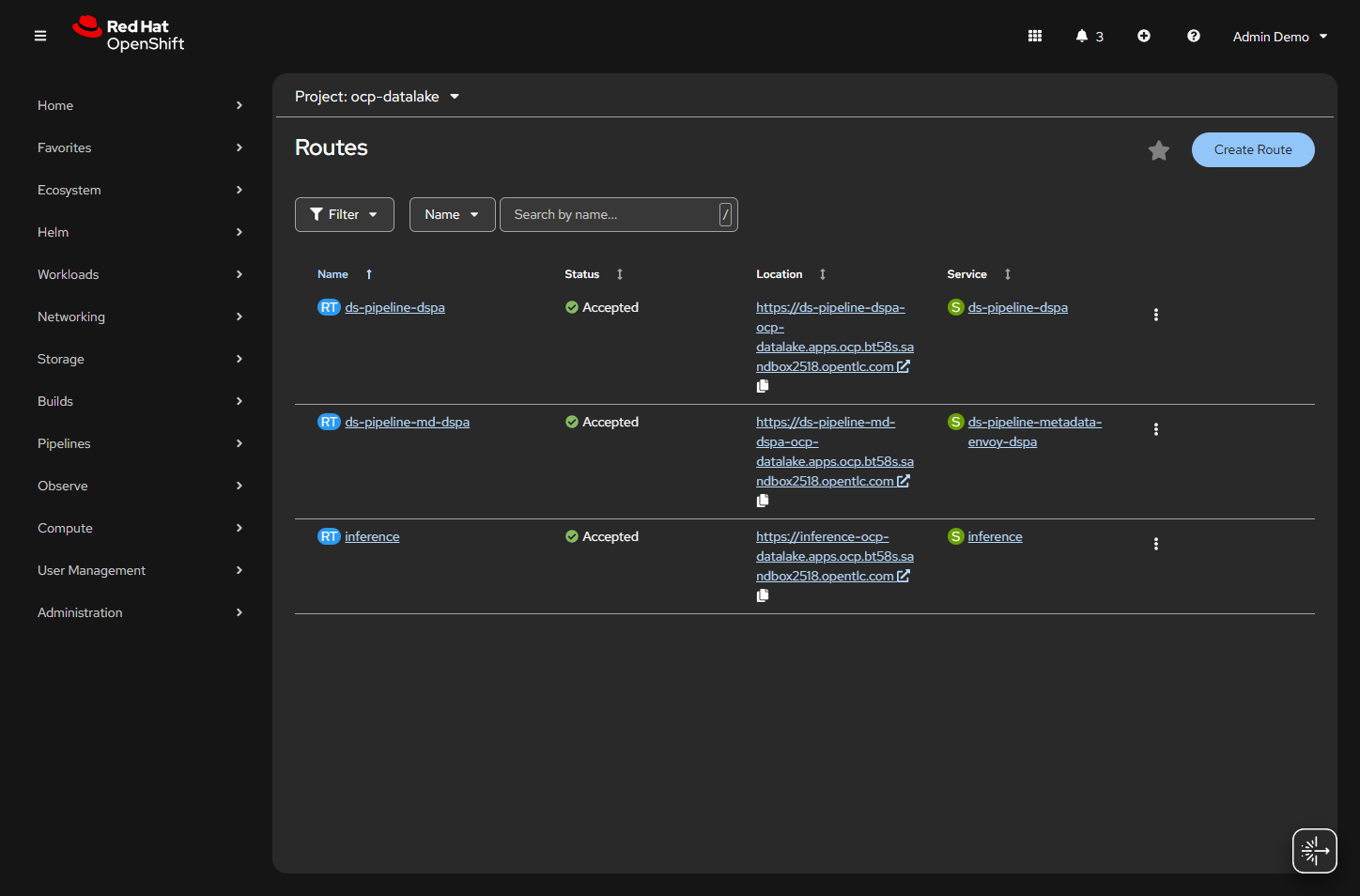1360x896 pixels.
Task: Open kebab actions for ds-pipeline-md-dspa route
Action: [1156, 429]
